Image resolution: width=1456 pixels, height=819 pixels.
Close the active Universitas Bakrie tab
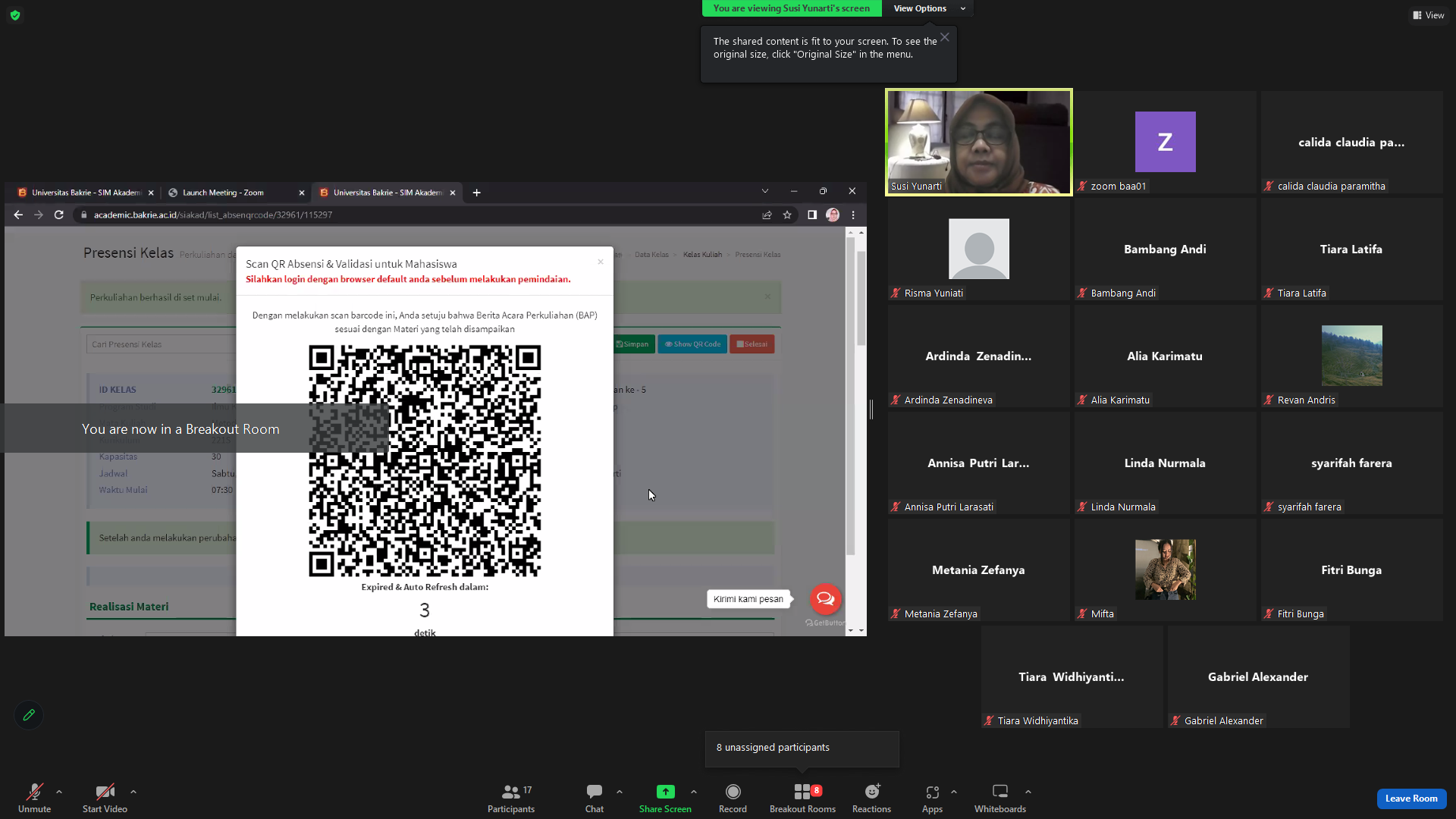[453, 193]
